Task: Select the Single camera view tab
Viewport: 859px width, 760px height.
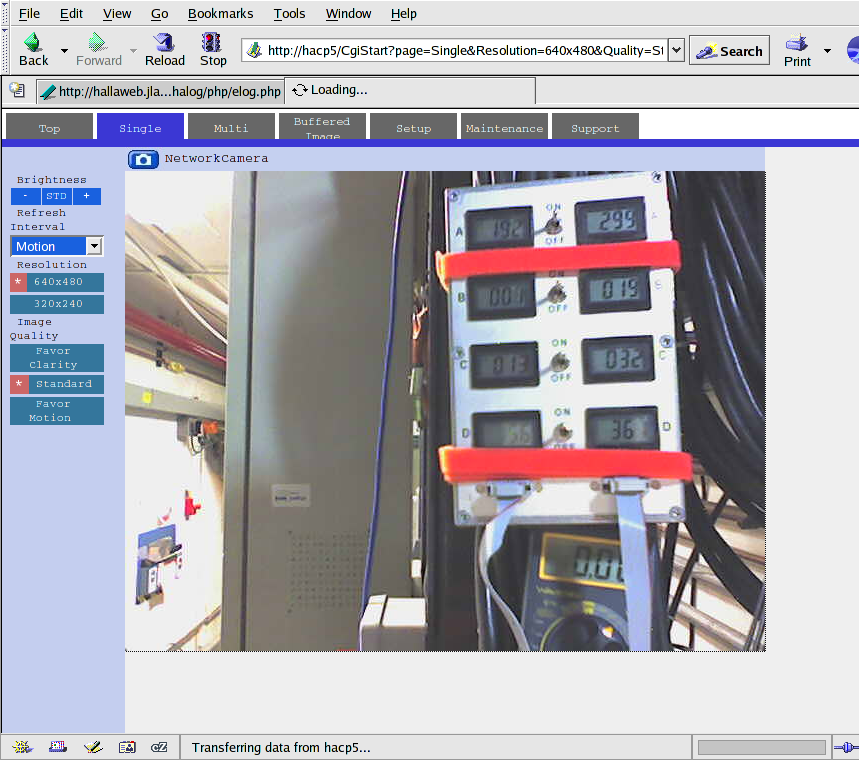Action: pyautogui.click(x=140, y=127)
